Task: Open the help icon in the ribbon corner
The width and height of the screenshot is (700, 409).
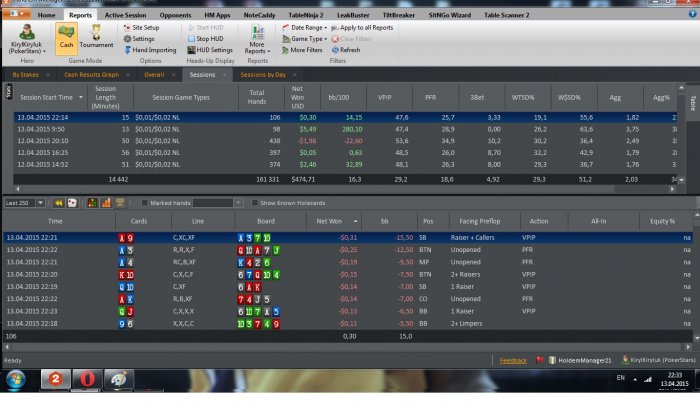Action: click(692, 14)
